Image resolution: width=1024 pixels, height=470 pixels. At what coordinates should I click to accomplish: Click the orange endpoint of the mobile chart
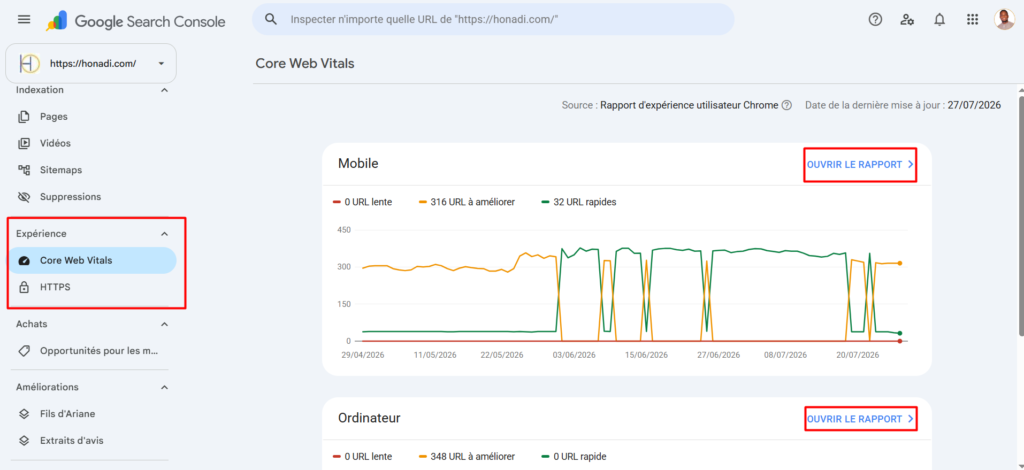point(899,263)
